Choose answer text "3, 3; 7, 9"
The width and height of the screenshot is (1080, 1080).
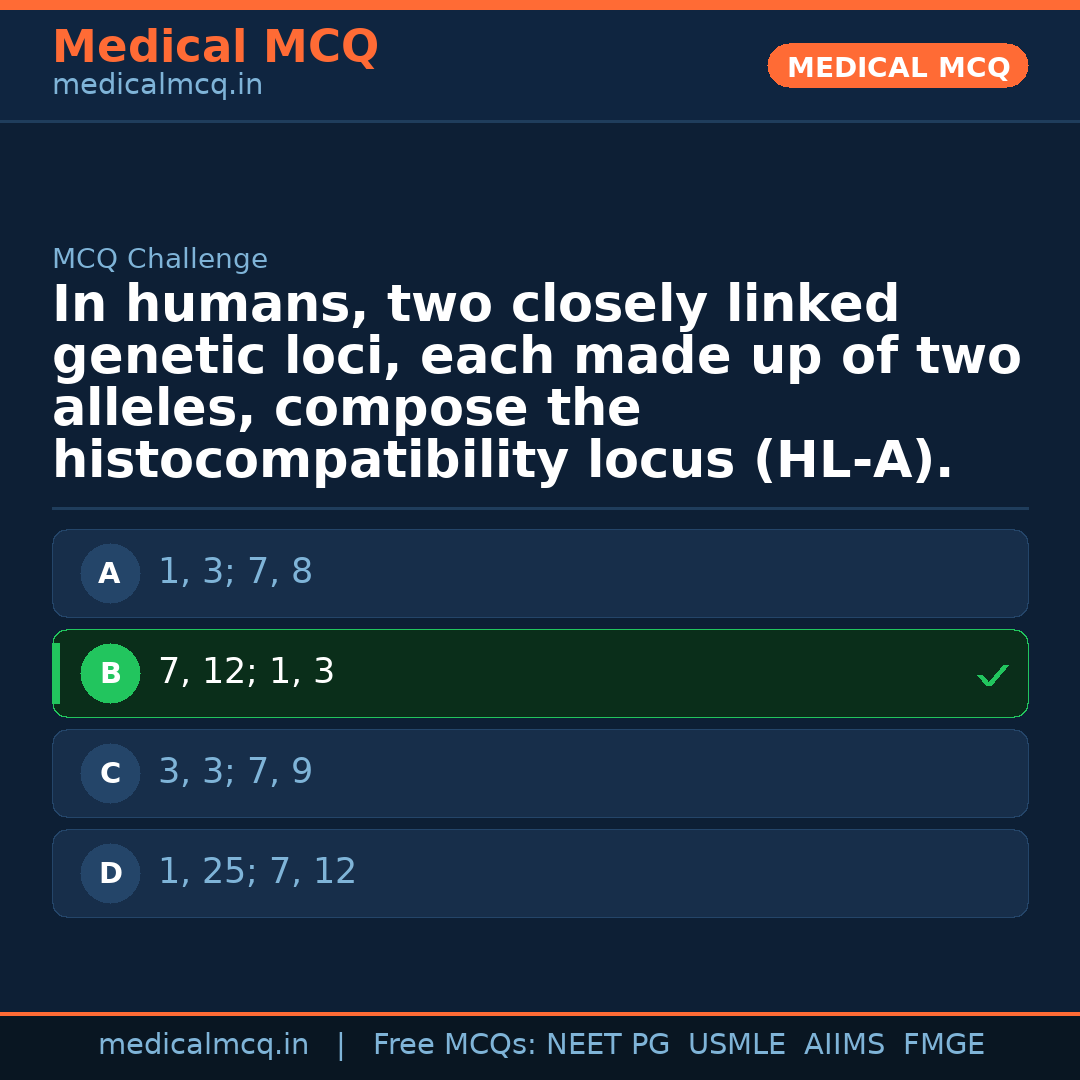tap(235, 773)
